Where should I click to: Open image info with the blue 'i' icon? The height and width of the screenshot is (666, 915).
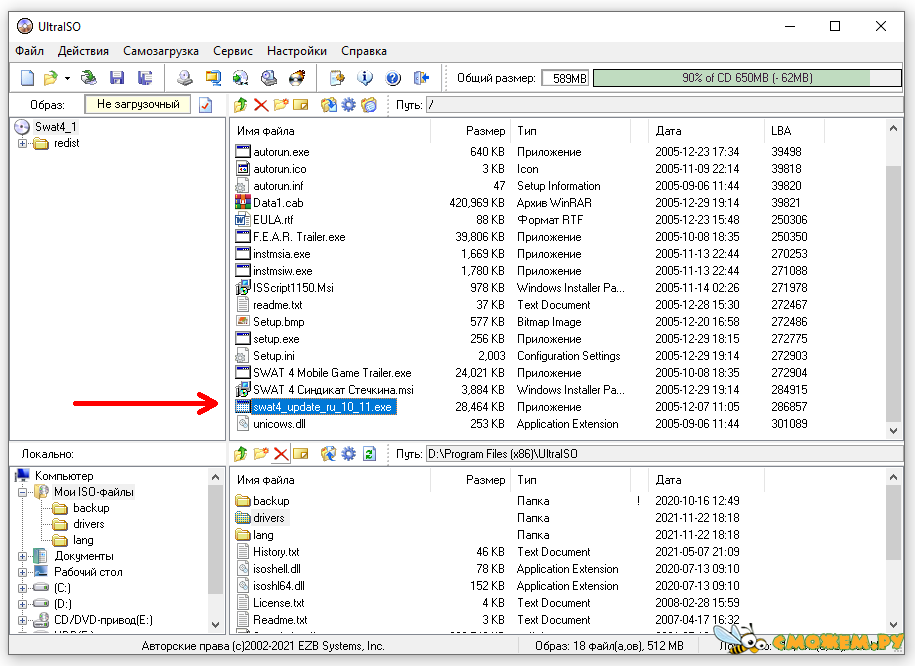coord(365,78)
